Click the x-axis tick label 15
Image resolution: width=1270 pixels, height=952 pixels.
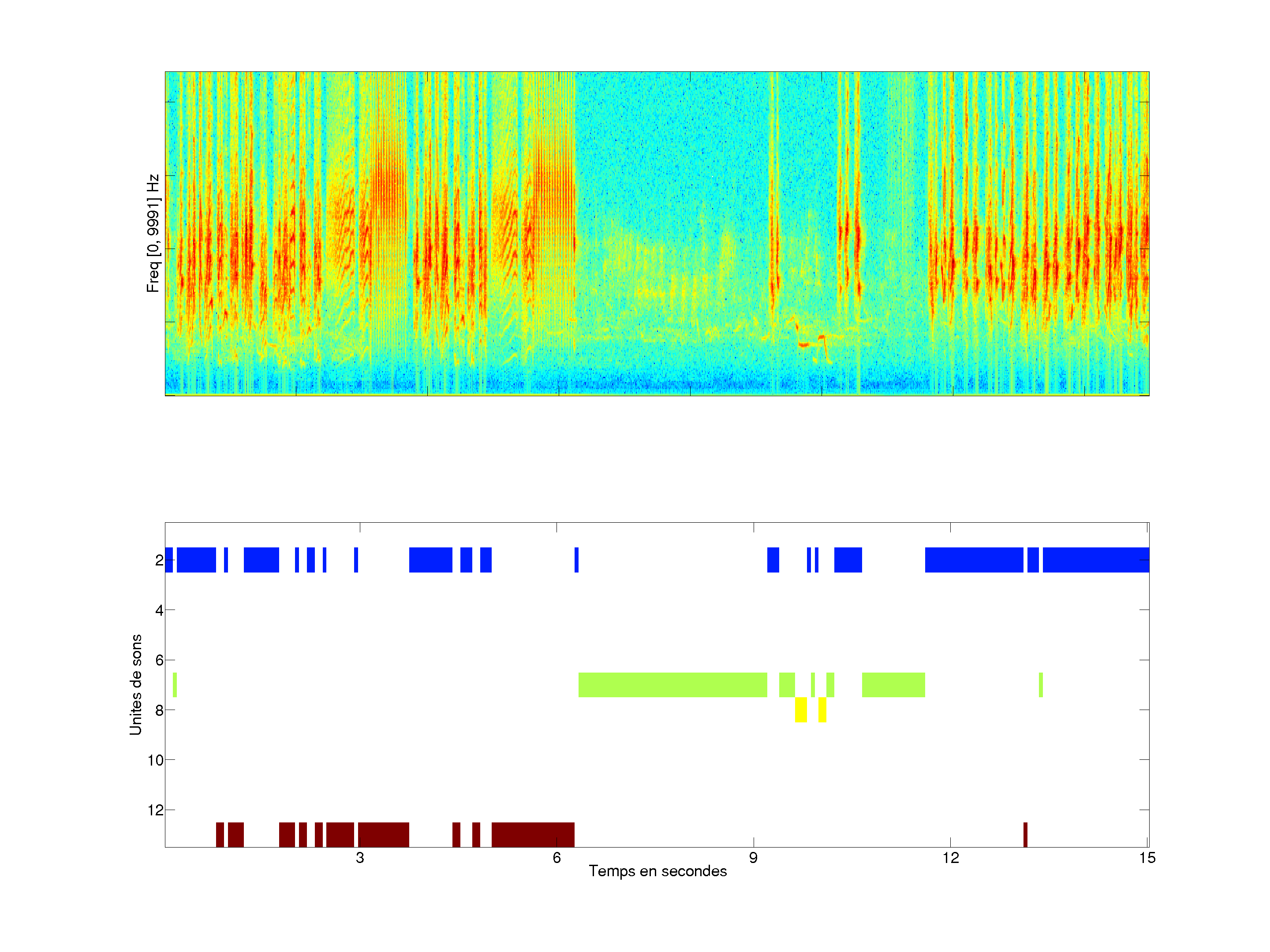pos(1147,858)
